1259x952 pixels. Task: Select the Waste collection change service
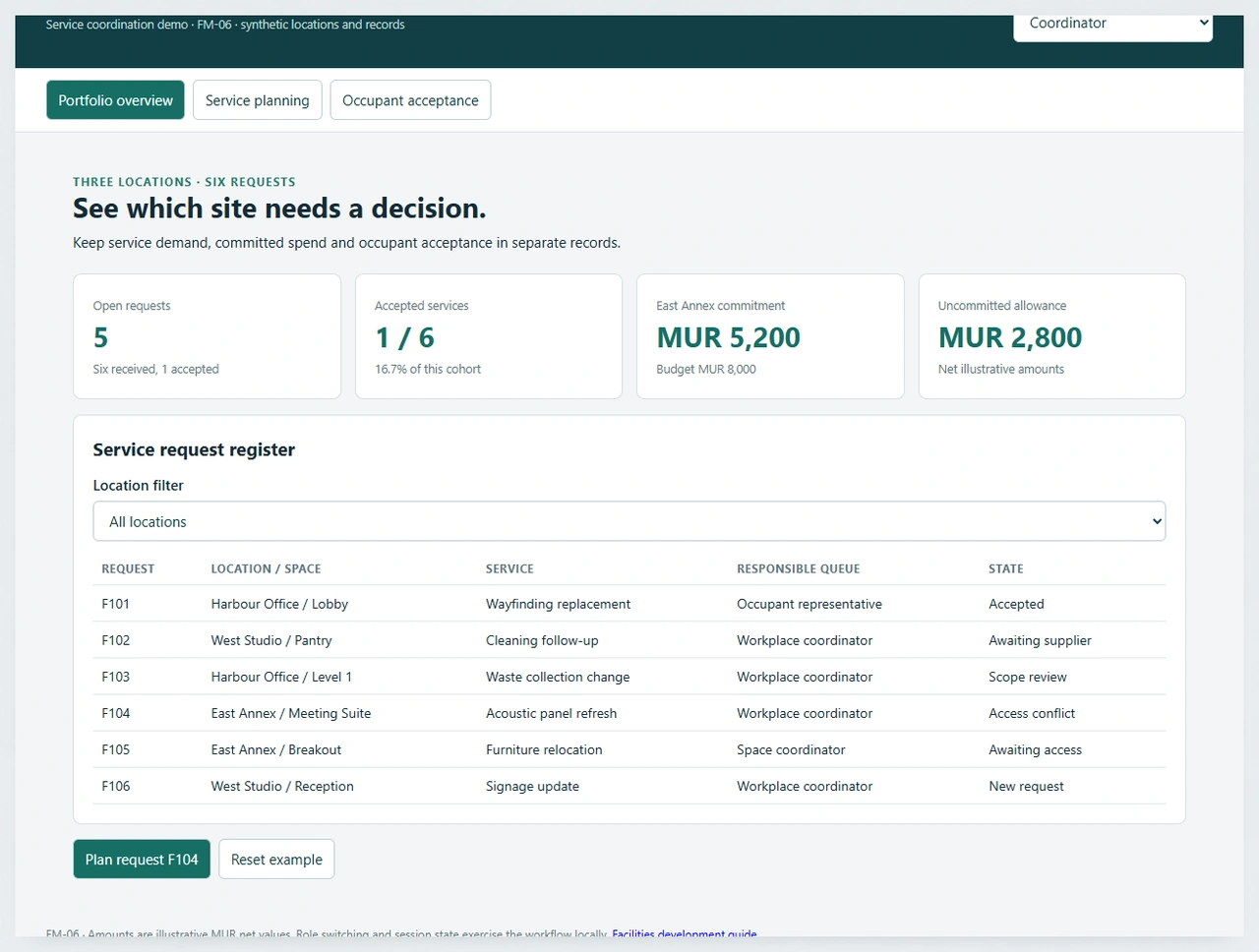(x=558, y=677)
